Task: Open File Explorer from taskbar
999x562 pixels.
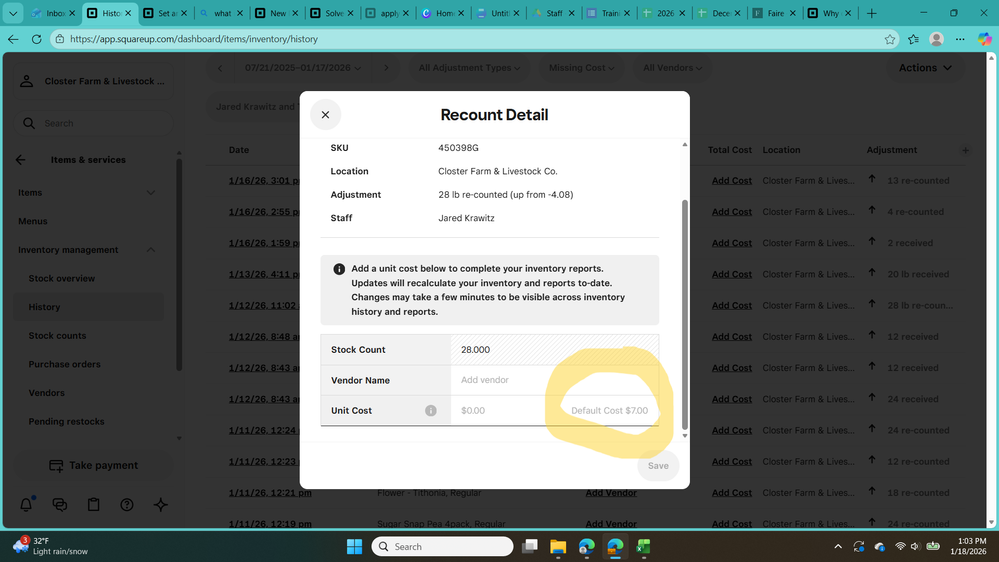Action: (x=557, y=547)
